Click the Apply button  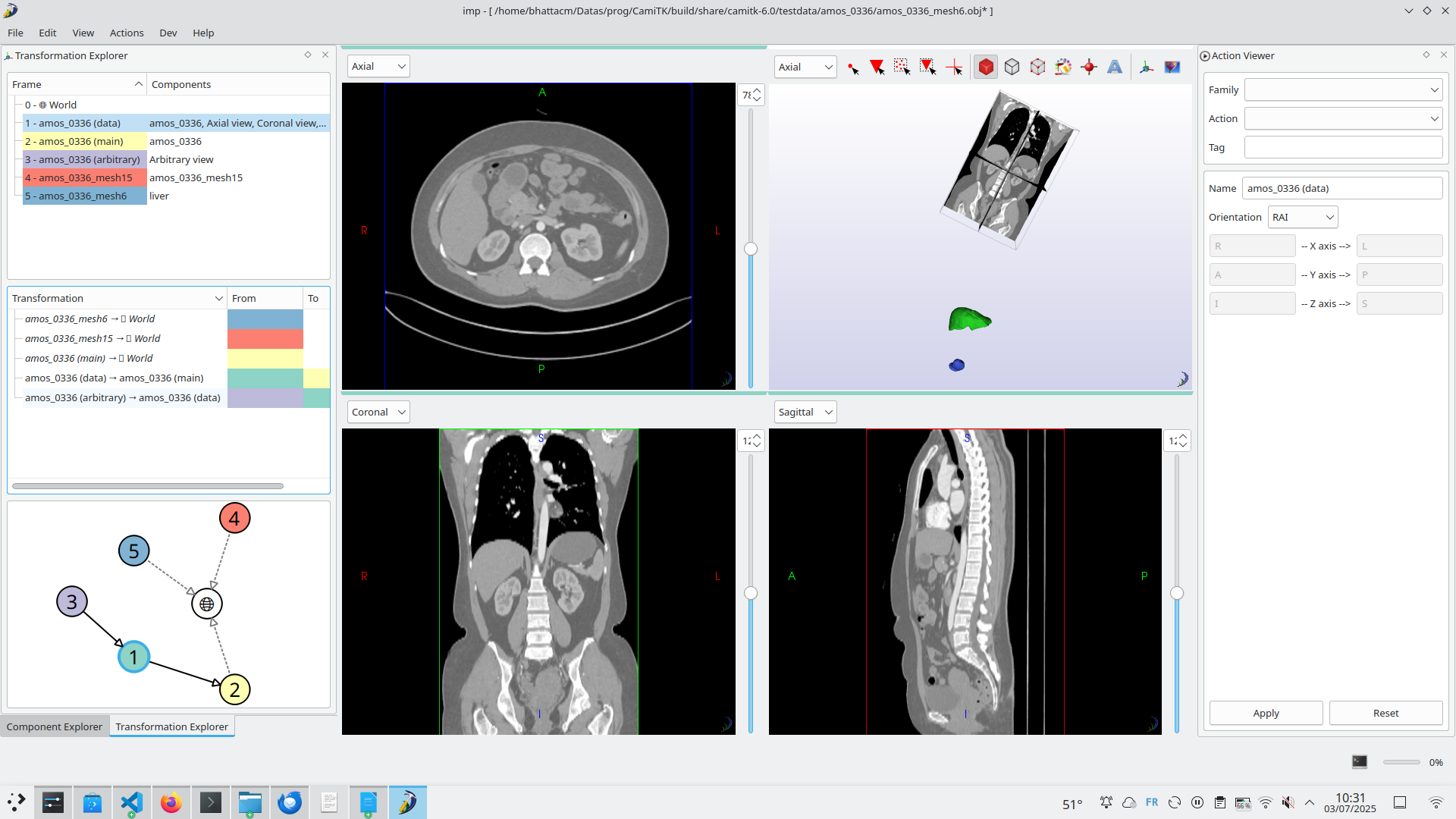pos(1266,714)
